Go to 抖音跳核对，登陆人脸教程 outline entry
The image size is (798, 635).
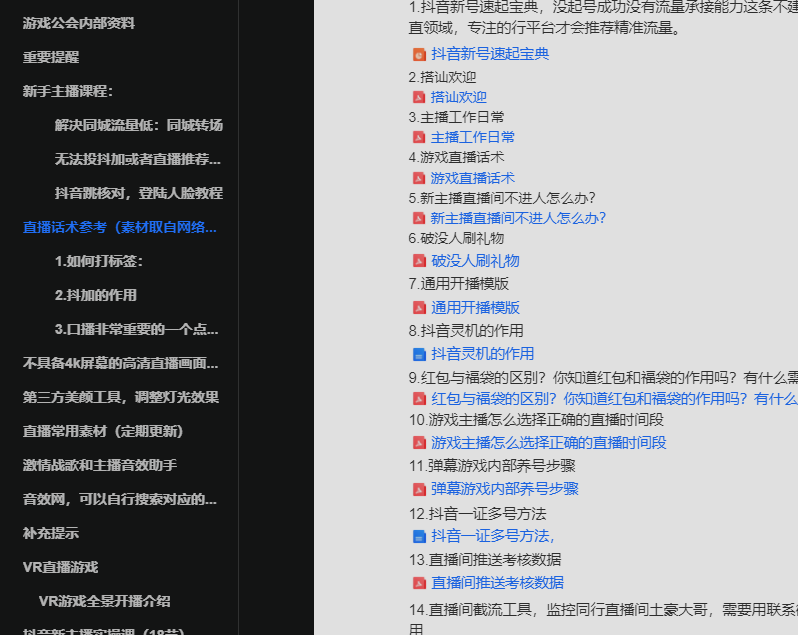click(x=139, y=193)
